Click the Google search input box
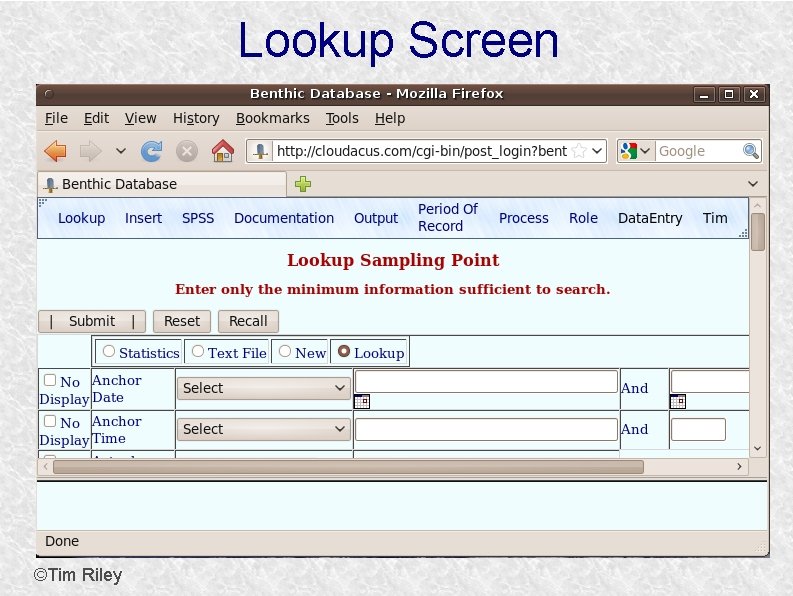 tap(698, 151)
